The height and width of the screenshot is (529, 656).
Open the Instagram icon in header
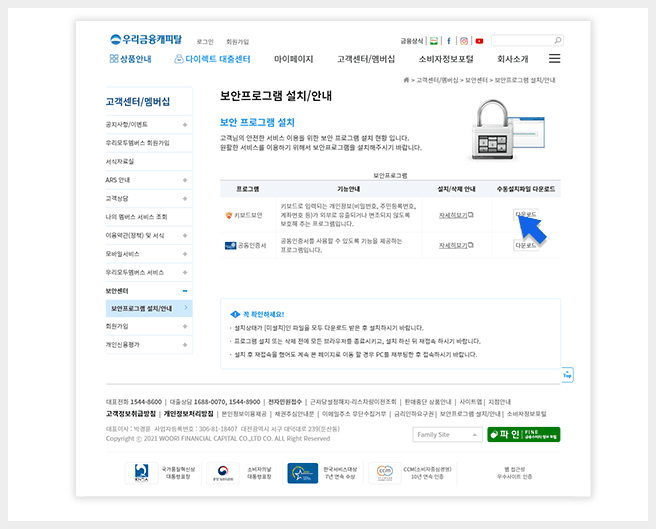pyautogui.click(x=464, y=41)
